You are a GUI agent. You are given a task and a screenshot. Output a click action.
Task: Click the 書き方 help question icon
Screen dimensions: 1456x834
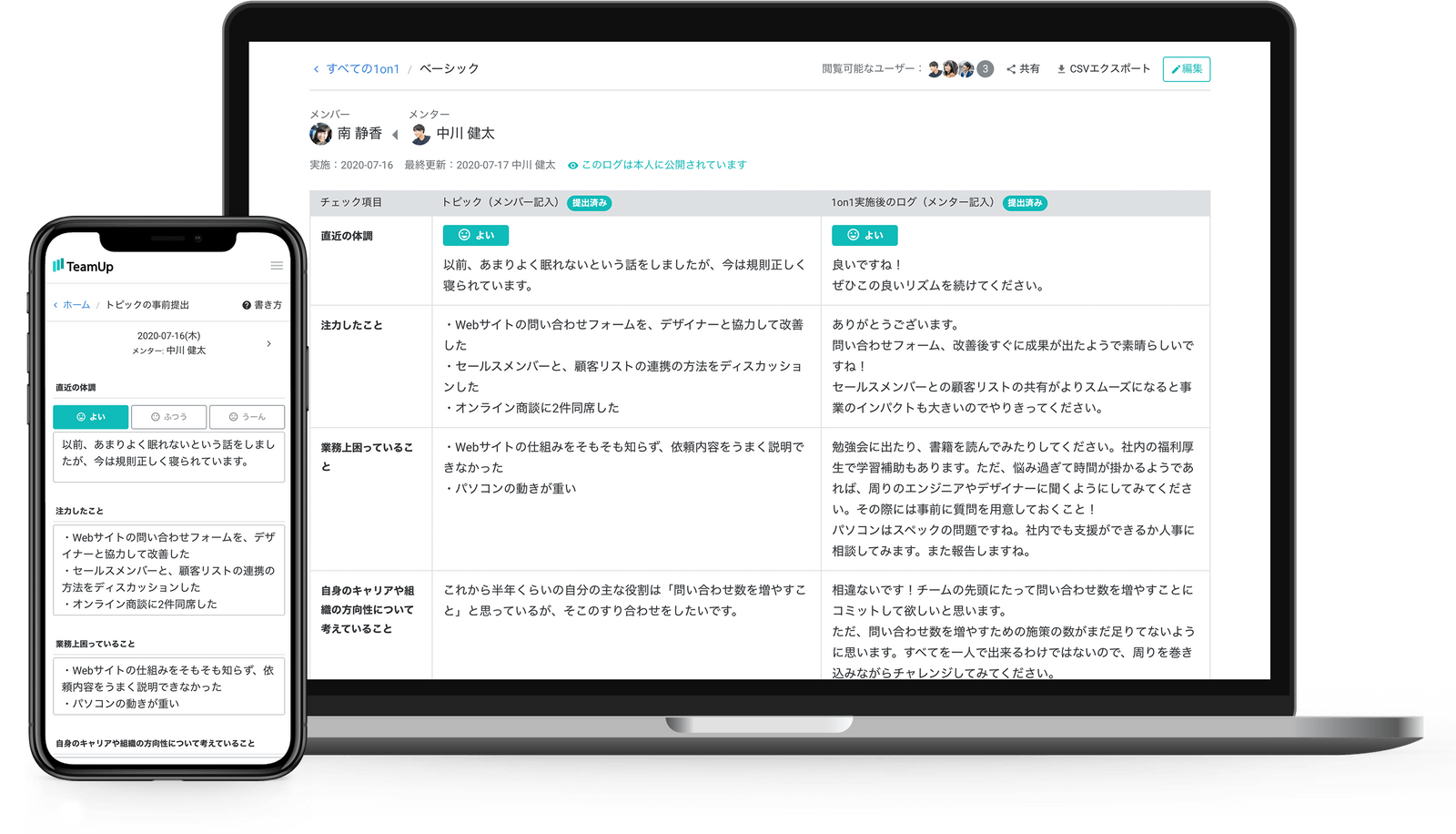coord(247,305)
